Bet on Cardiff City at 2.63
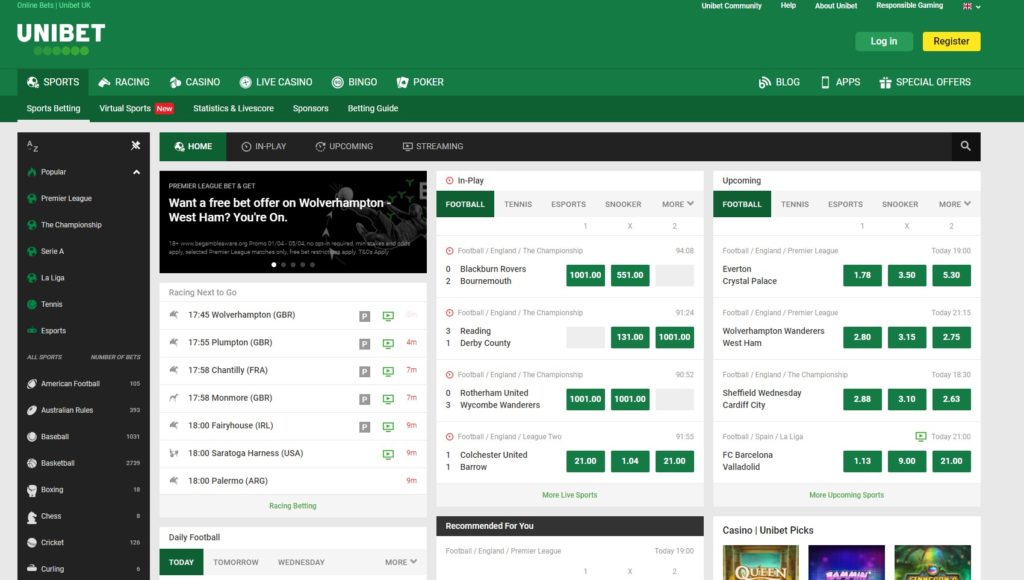 [951, 399]
